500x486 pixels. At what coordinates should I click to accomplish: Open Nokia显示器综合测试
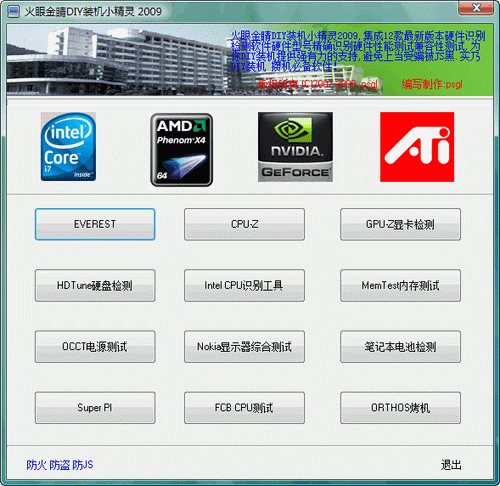tap(244, 347)
